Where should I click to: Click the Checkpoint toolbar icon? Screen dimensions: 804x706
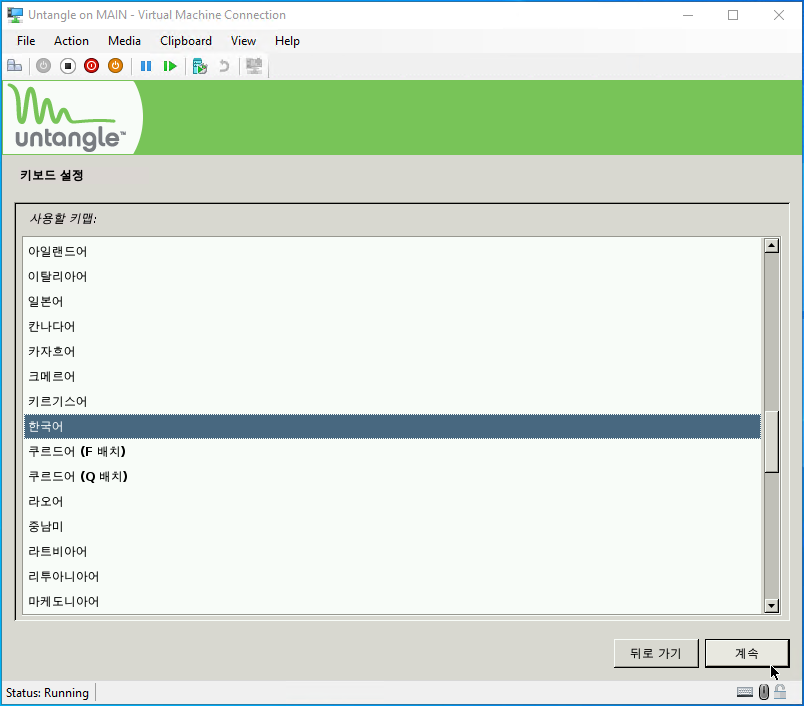pyautogui.click(x=200, y=66)
